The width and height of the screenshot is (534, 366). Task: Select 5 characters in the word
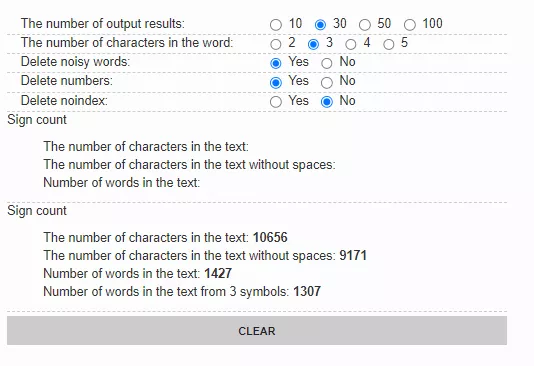(389, 44)
